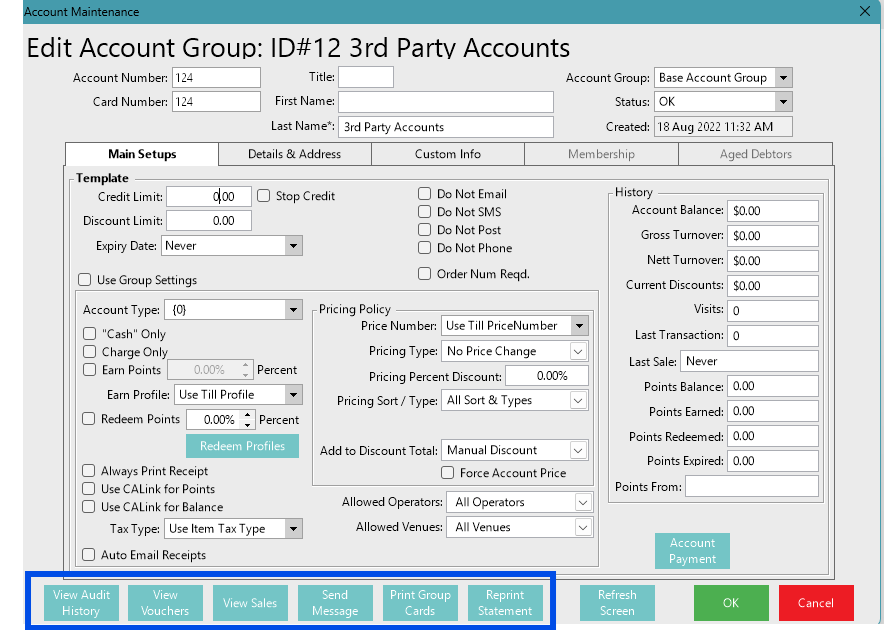Viewport: 887px width, 630px height.
Task: Enable the Stop Credit checkbox
Action: pos(265,196)
